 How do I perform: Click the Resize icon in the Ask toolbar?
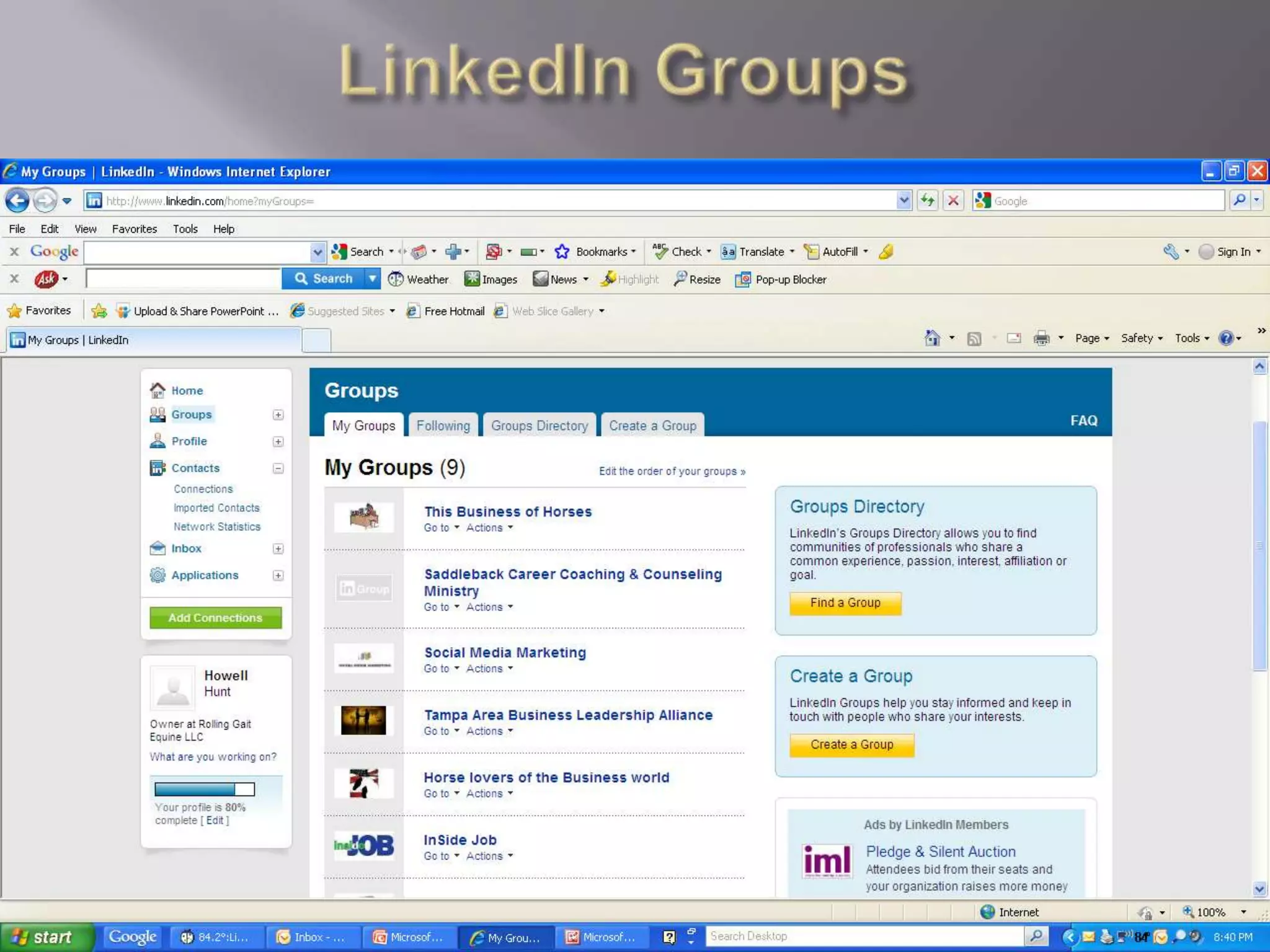680,279
